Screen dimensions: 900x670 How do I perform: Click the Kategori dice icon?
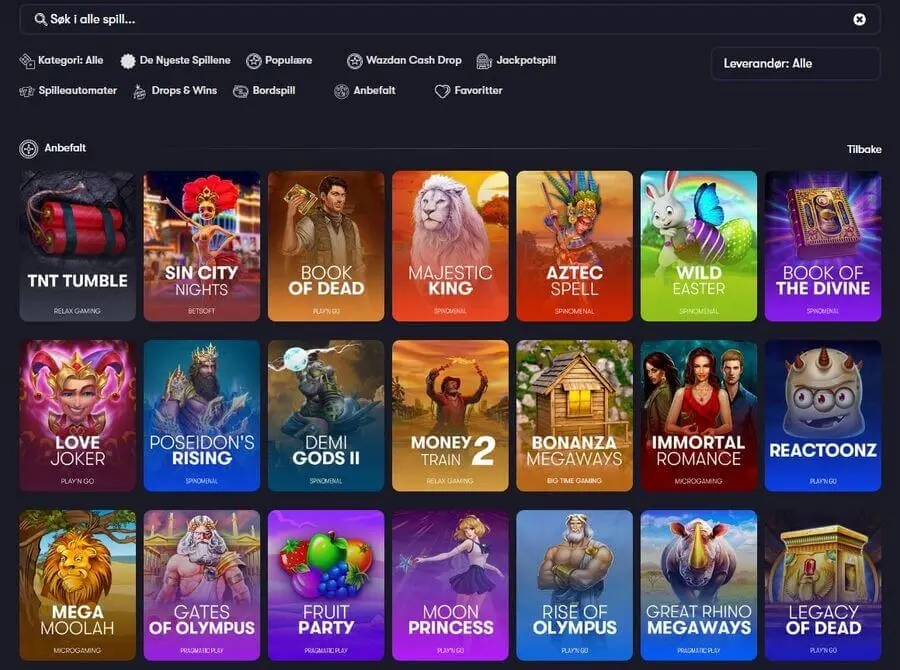pos(27,61)
